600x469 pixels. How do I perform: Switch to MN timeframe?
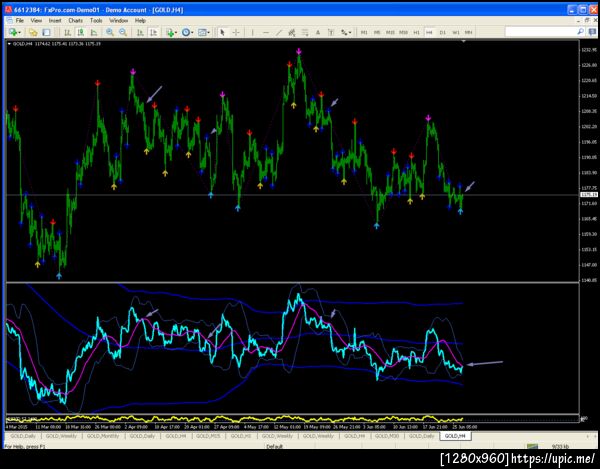tap(468, 33)
